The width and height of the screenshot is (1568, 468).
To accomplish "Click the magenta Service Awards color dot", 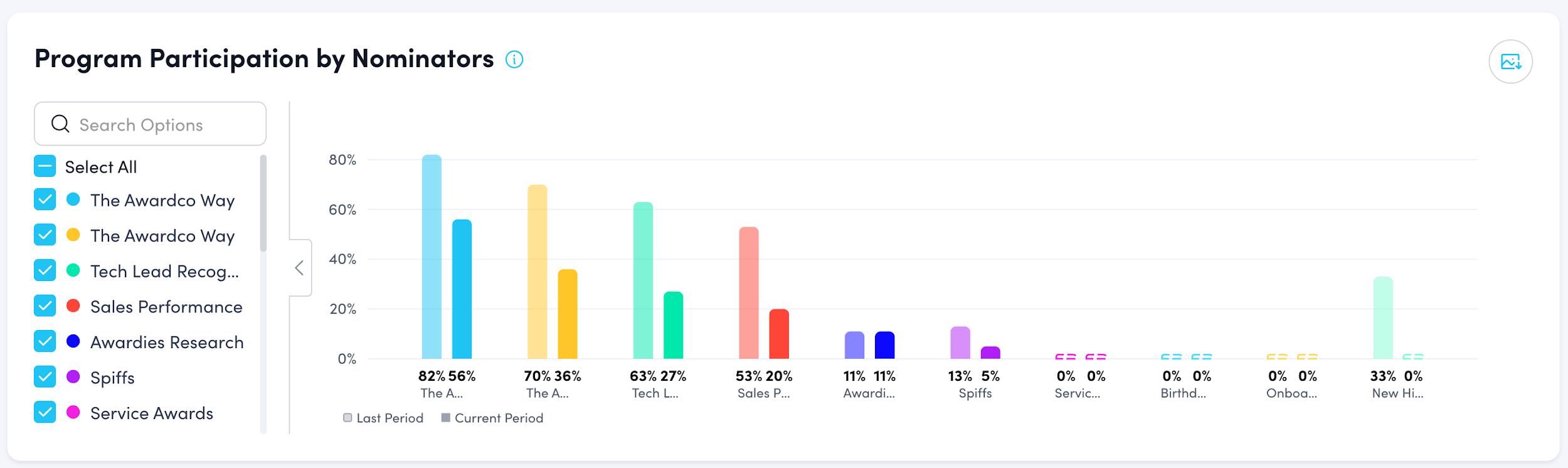I will (x=73, y=412).
